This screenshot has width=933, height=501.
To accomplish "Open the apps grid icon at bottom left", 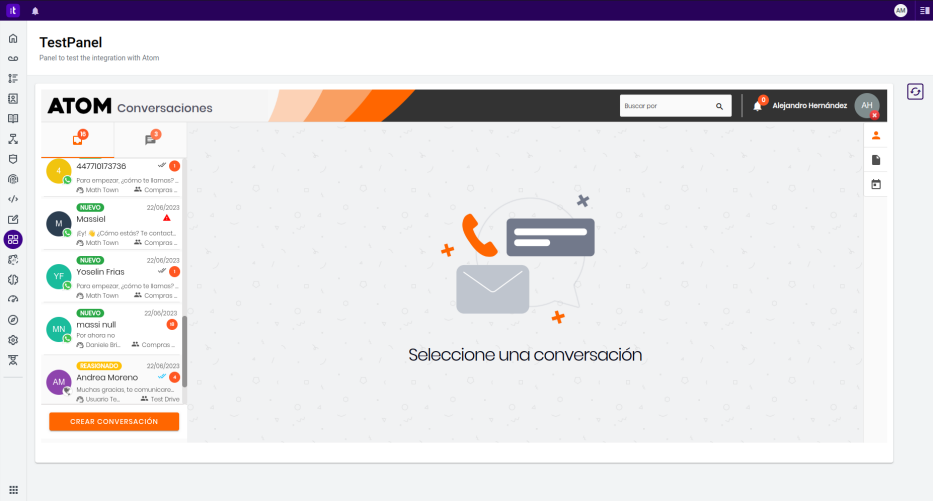I will (13, 490).
